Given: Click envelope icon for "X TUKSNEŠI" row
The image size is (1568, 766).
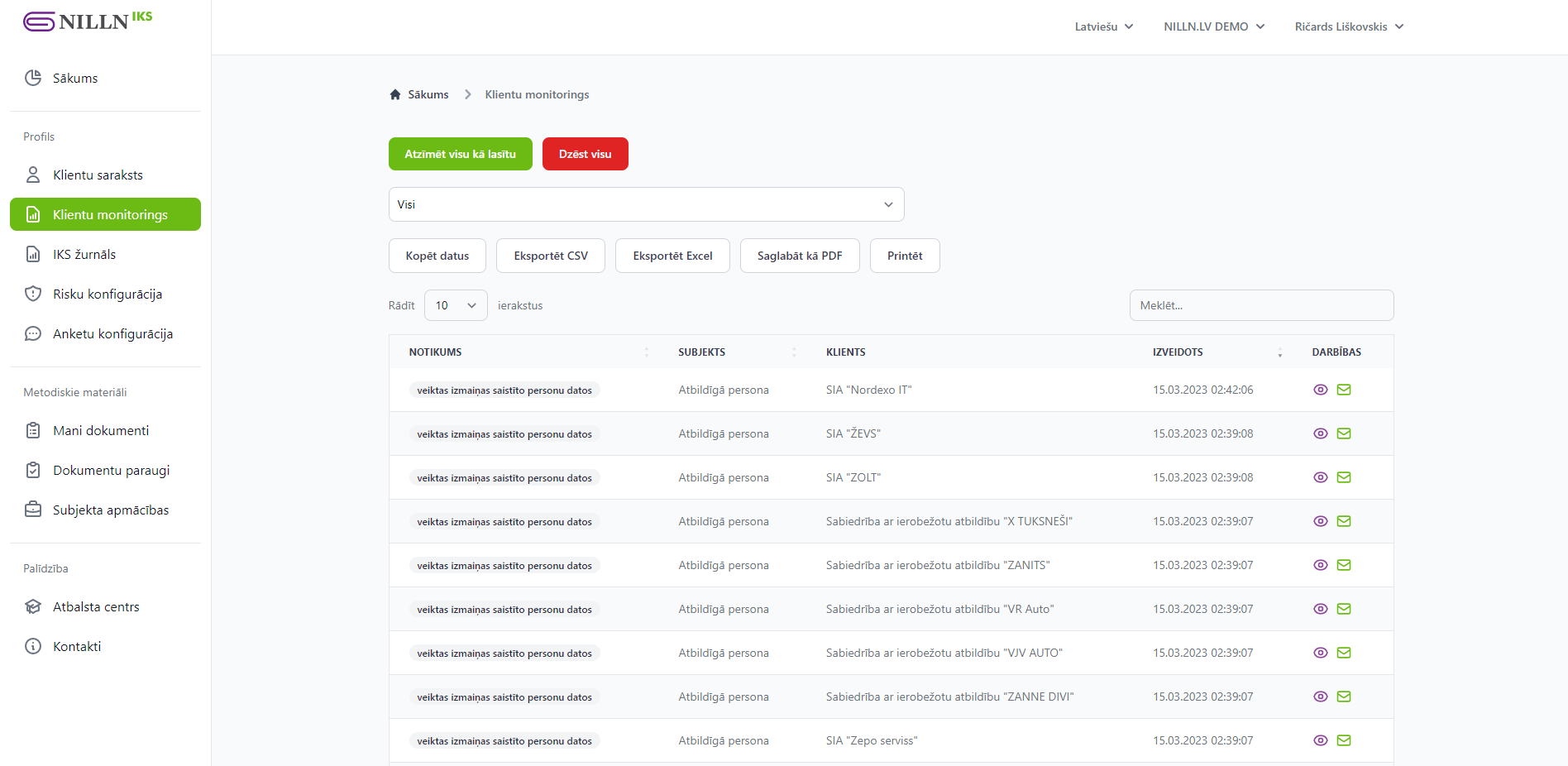Looking at the screenshot, I should [x=1344, y=521].
